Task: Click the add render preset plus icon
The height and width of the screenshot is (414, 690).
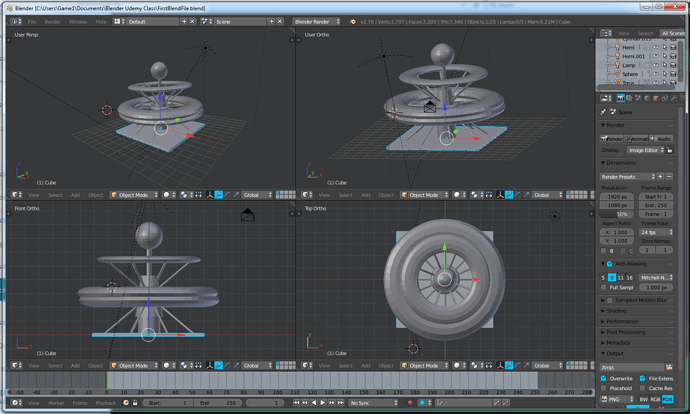Action: pos(660,176)
